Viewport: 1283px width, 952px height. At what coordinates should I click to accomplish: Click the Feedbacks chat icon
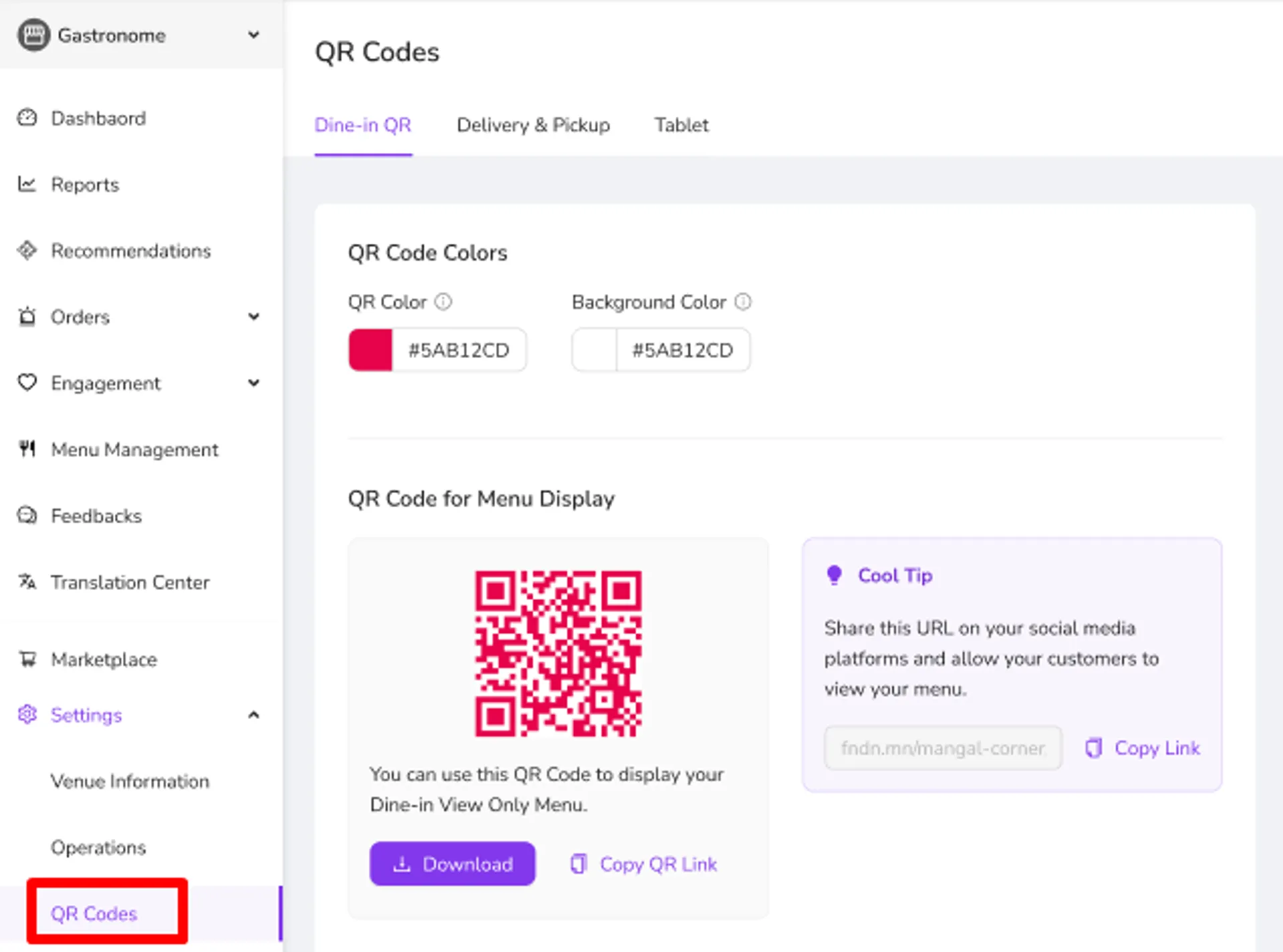(27, 515)
